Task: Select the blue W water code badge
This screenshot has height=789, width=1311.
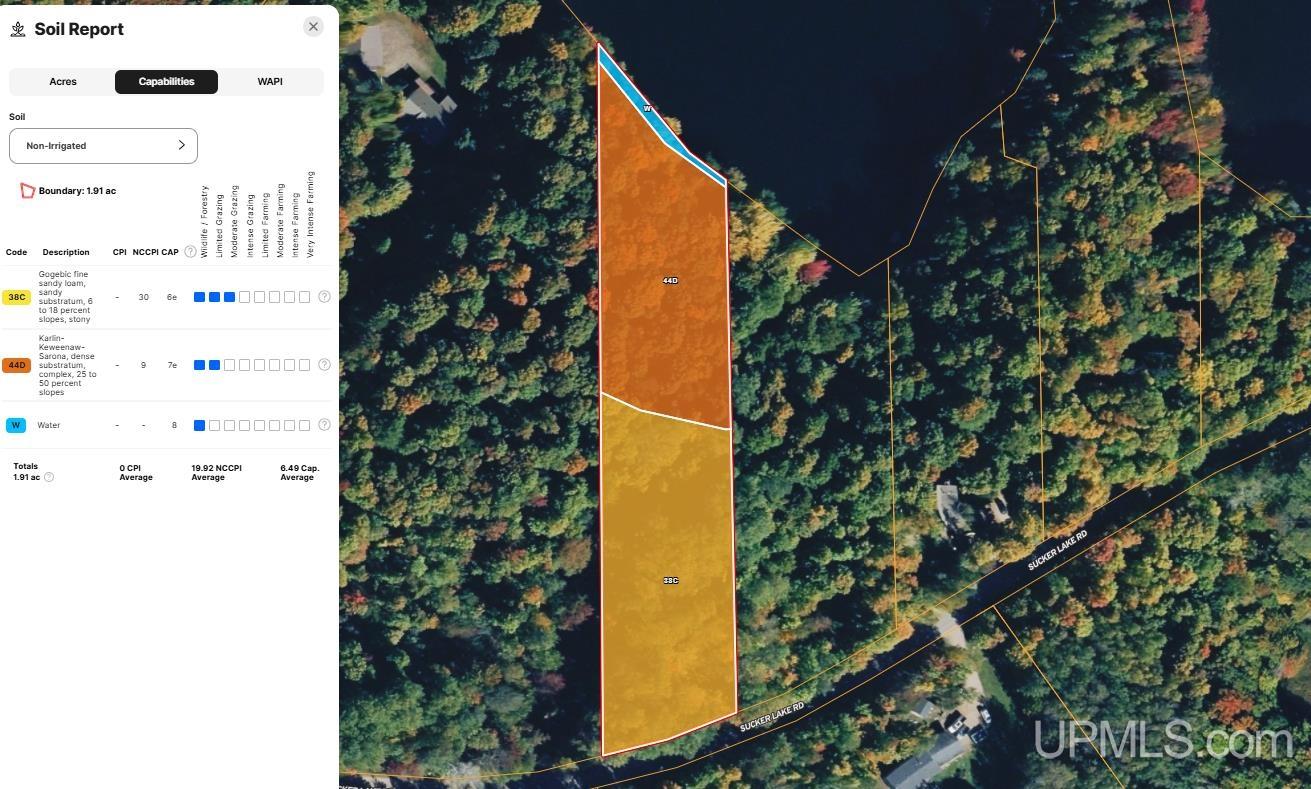Action: click(x=15, y=424)
